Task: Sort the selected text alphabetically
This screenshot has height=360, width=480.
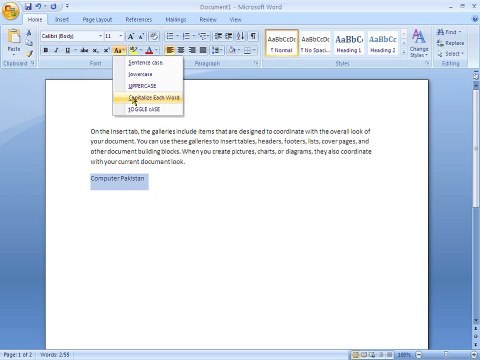Action: 240,36
